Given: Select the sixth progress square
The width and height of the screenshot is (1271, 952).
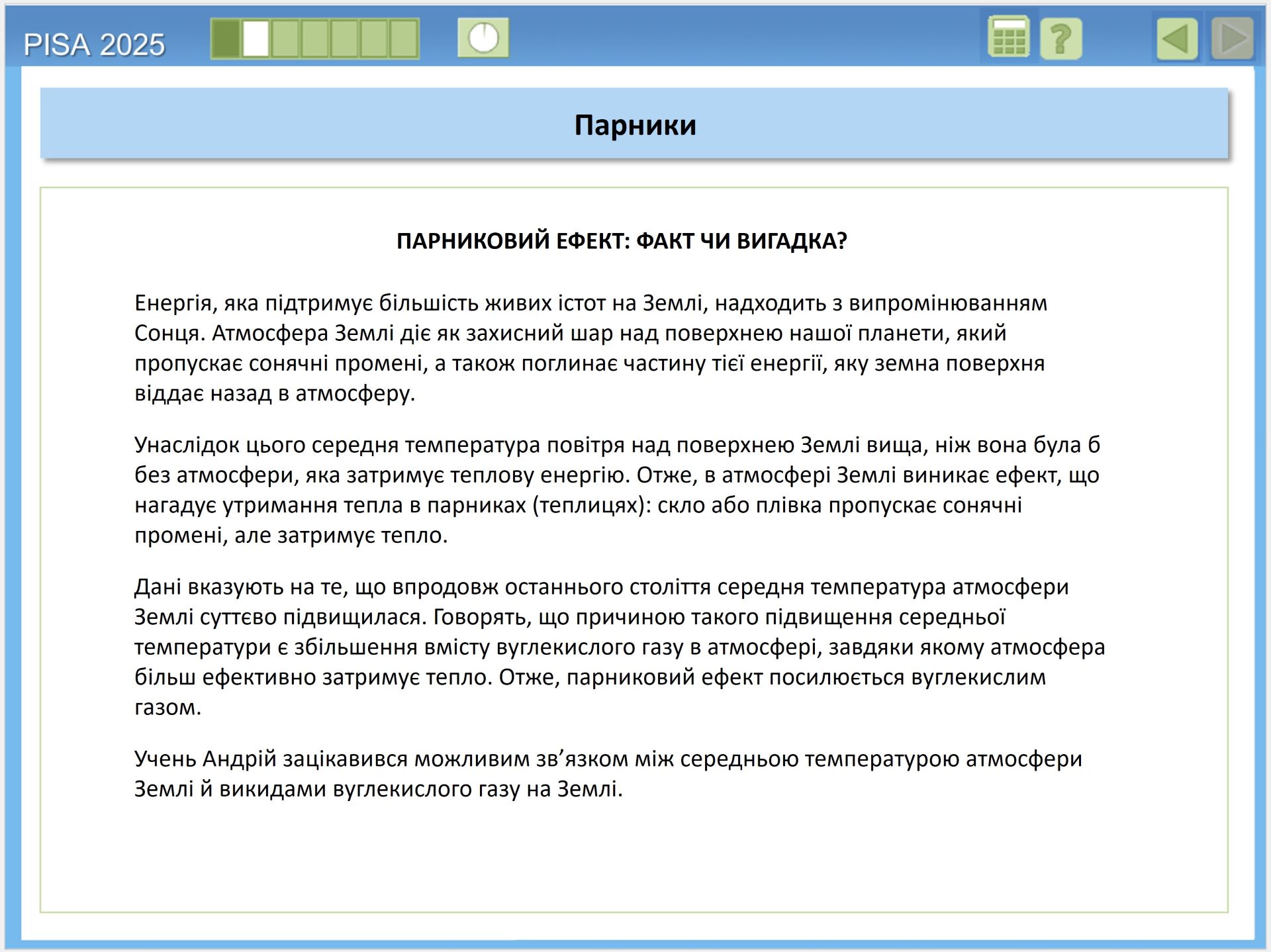Looking at the screenshot, I should [374, 38].
